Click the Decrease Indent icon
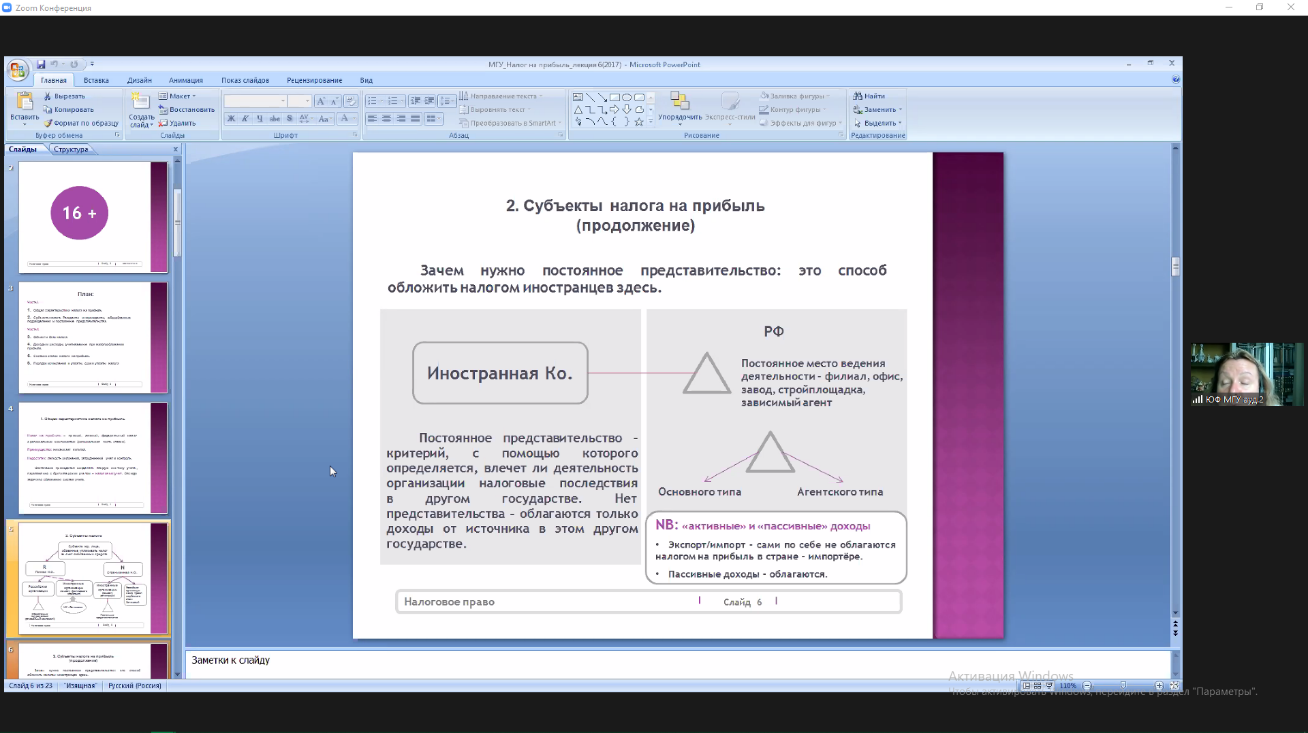Viewport: 1308px width, 733px height. click(415, 101)
